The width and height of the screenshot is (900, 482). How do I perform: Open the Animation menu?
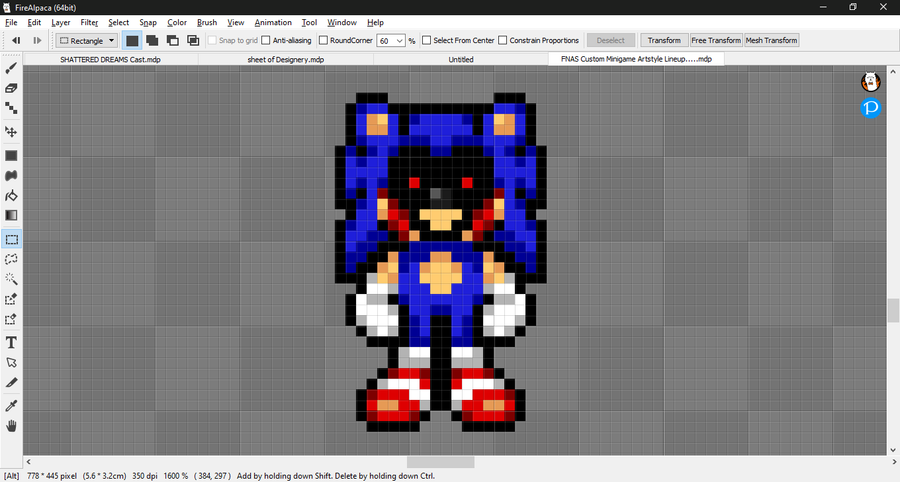click(273, 22)
